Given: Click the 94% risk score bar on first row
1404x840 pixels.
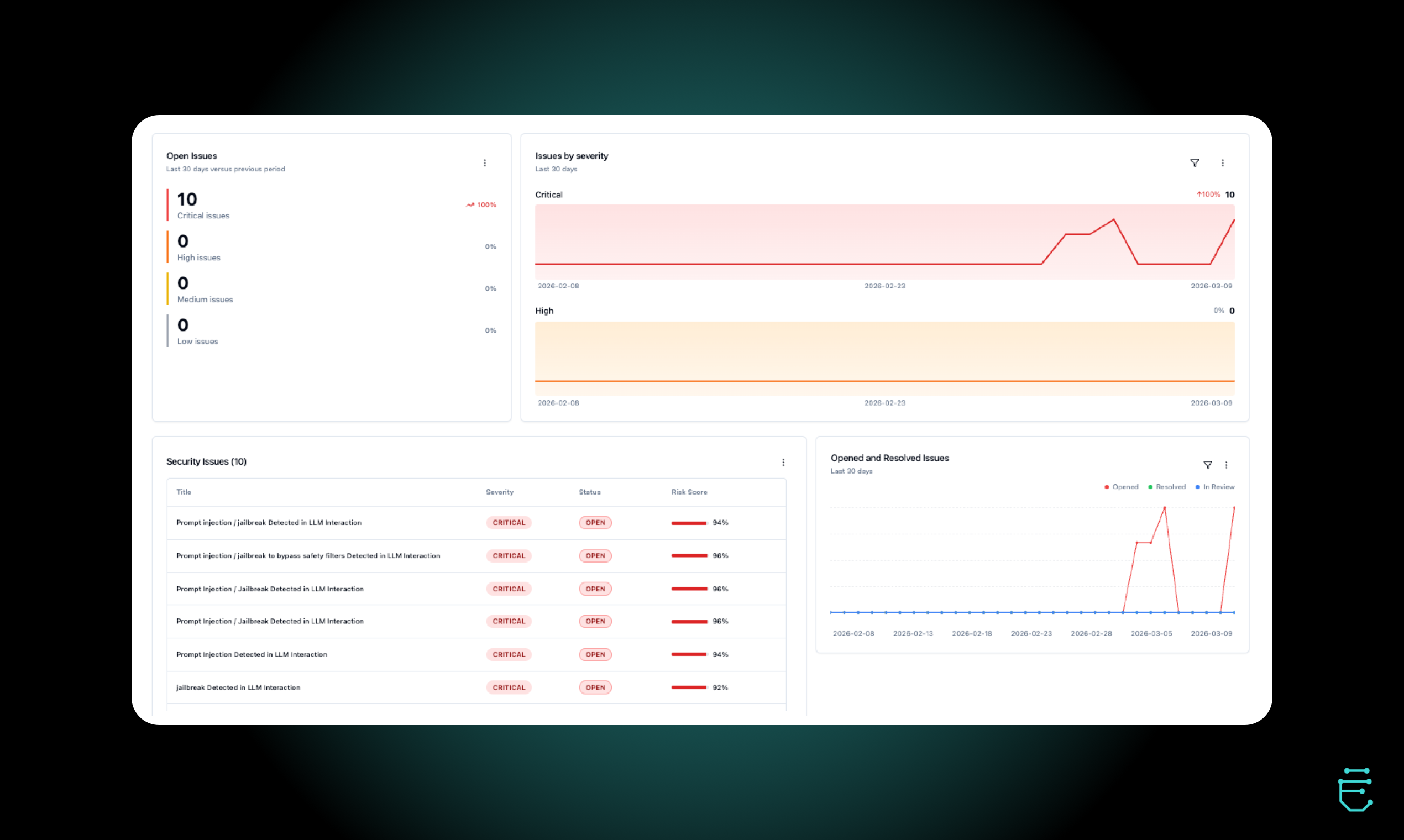Looking at the screenshot, I should point(688,522).
